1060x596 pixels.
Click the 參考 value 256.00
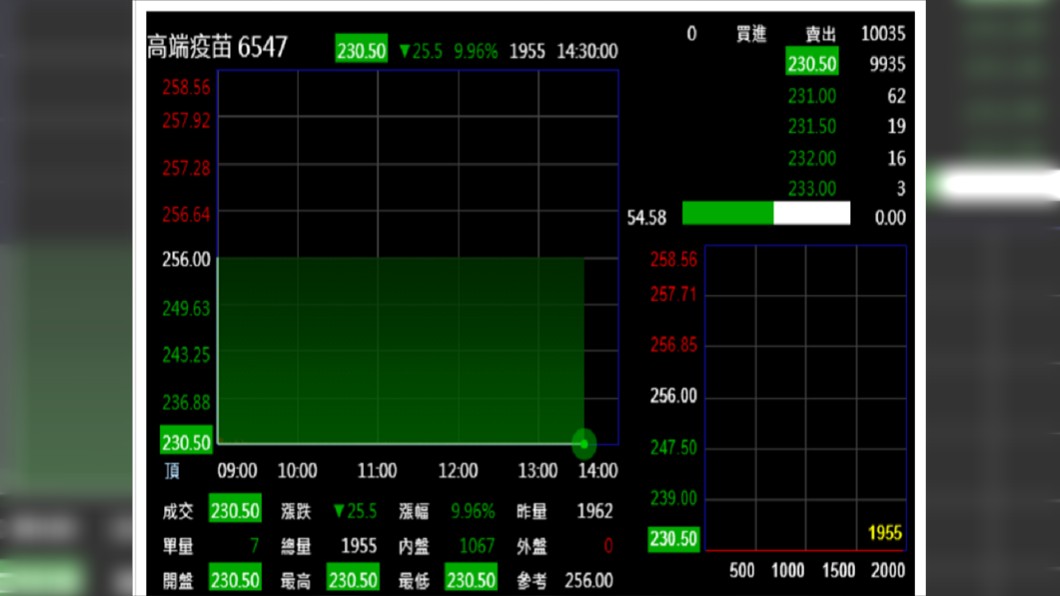point(588,580)
